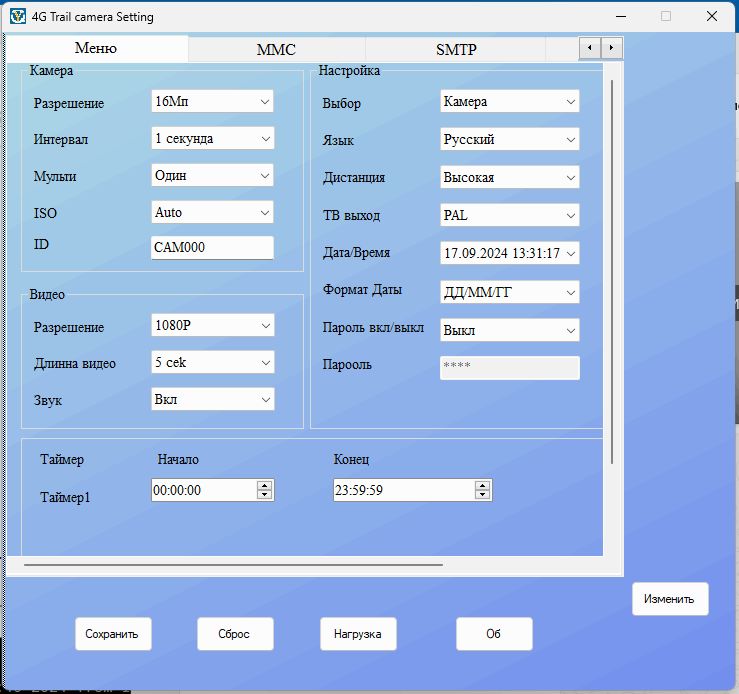Viewport: 739px width, 694px height.
Task: Toggle the Звук sound dropdown
Action: tap(265, 400)
